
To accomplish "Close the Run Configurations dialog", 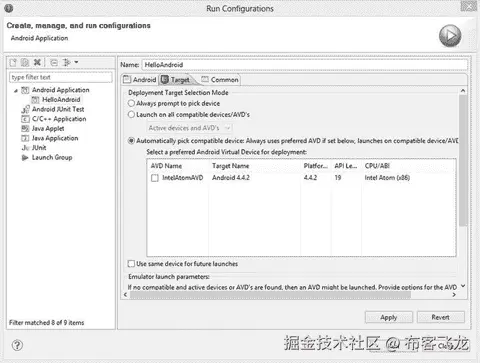I will coord(469,6).
